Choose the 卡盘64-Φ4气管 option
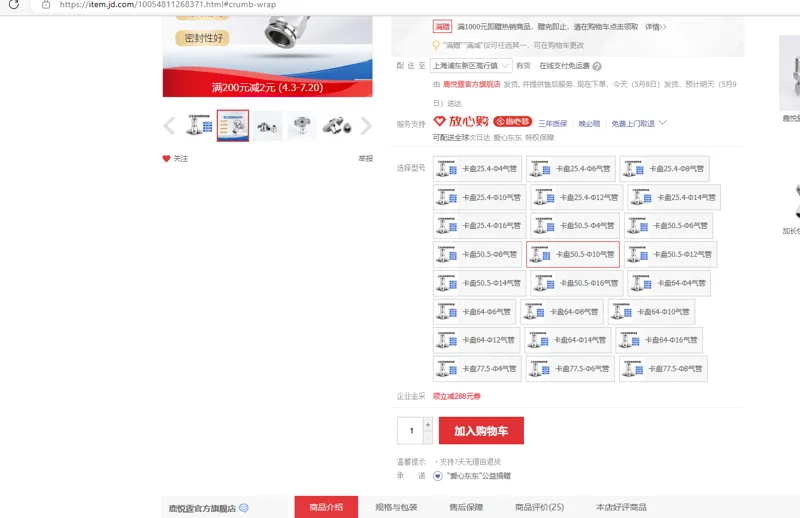Image resolution: width=800 pixels, height=518 pixels. point(669,283)
